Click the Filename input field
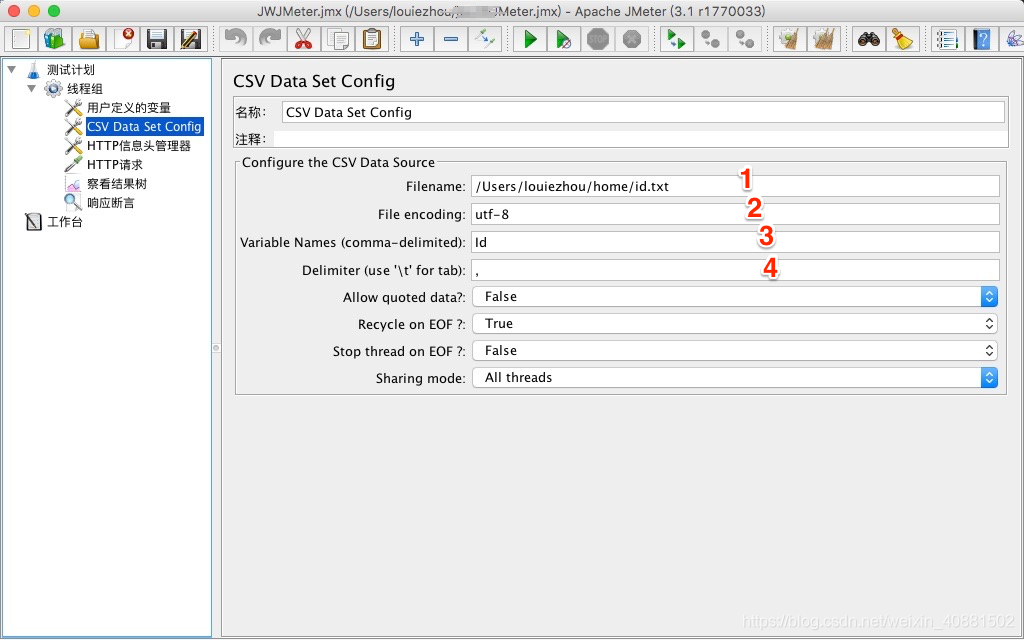Viewport: 1024px width, 640px height. tap(735, 186)
